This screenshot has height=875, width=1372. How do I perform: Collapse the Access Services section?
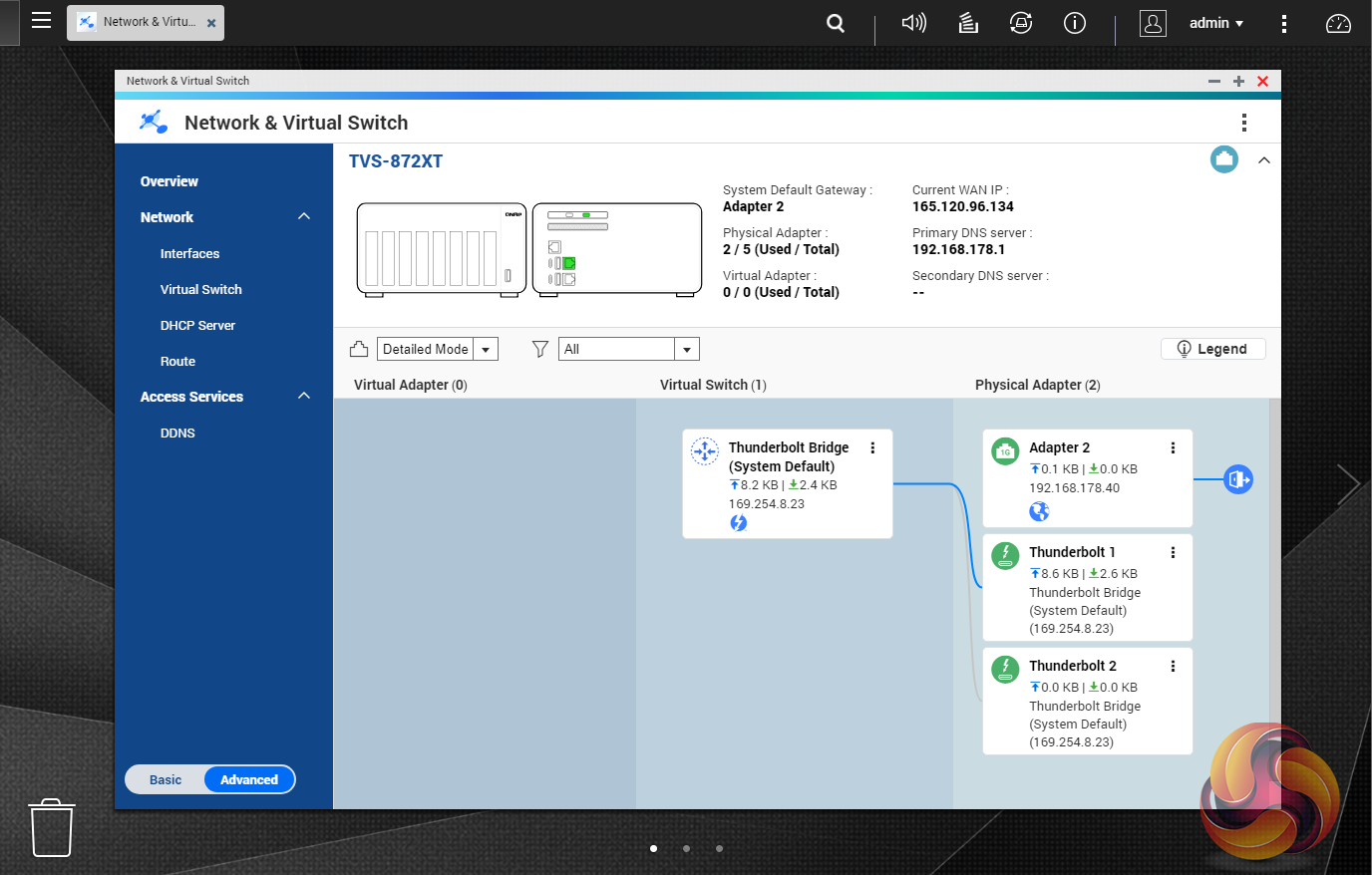point(304,397)
